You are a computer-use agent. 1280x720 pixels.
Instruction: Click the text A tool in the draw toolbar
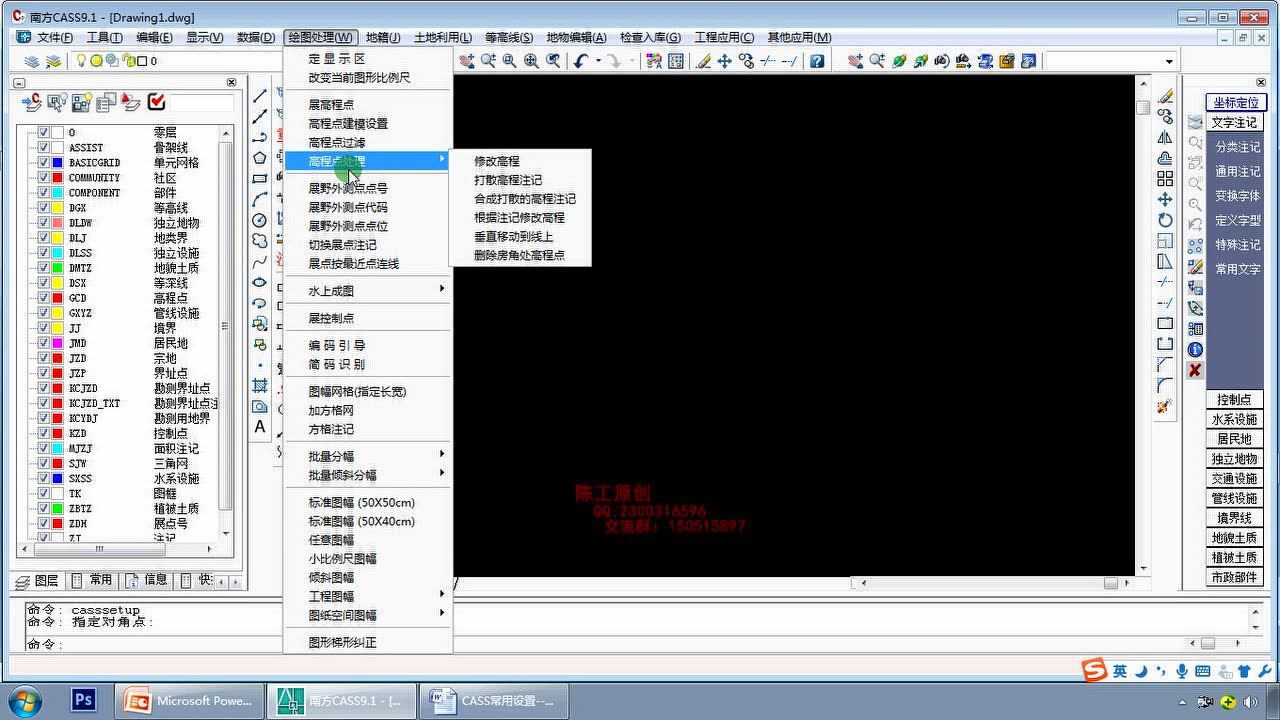pyautogui.click(x=260, y=427)
